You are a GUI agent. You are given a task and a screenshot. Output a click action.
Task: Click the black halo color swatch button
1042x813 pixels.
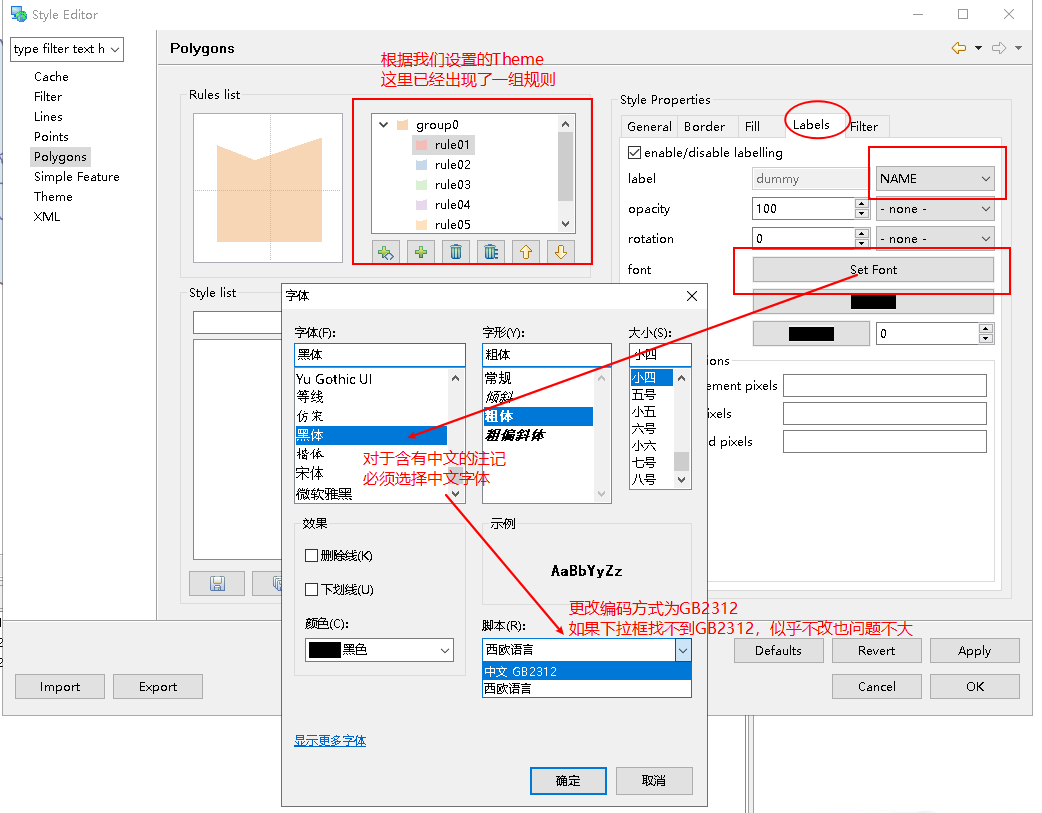coord(811,334)
